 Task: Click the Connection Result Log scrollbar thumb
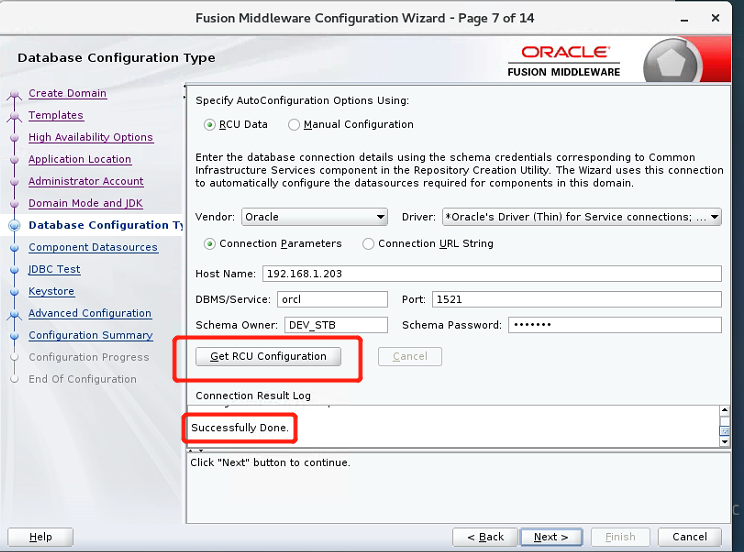(725, 431)
